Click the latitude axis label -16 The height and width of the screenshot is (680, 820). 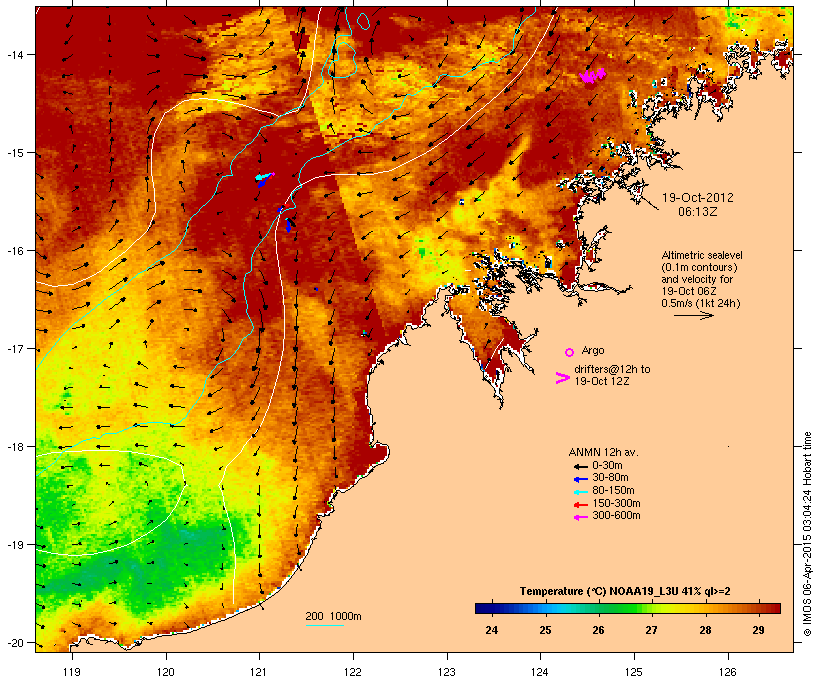pos(15,251)
